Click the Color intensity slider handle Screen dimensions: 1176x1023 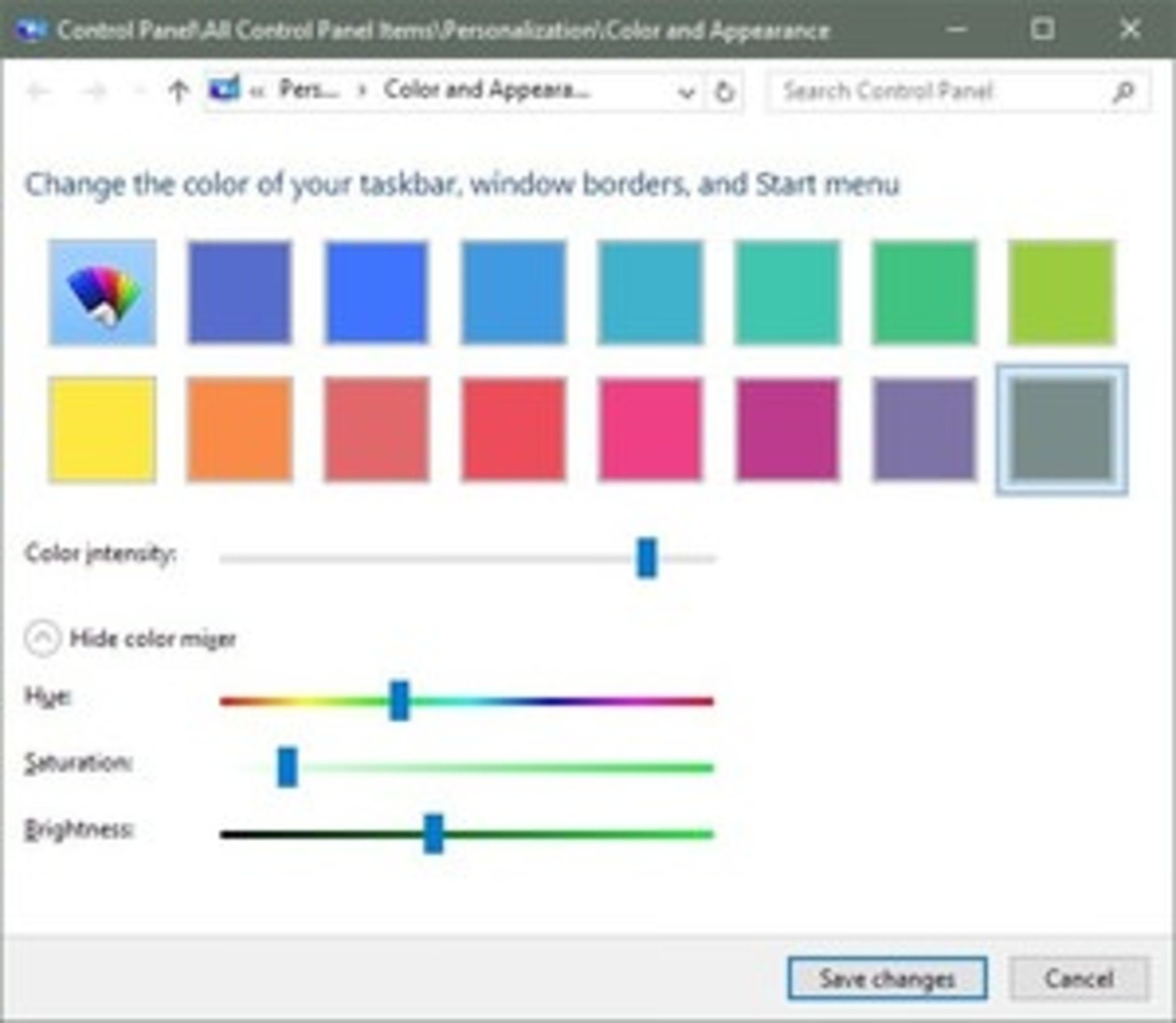click(647, 557)
